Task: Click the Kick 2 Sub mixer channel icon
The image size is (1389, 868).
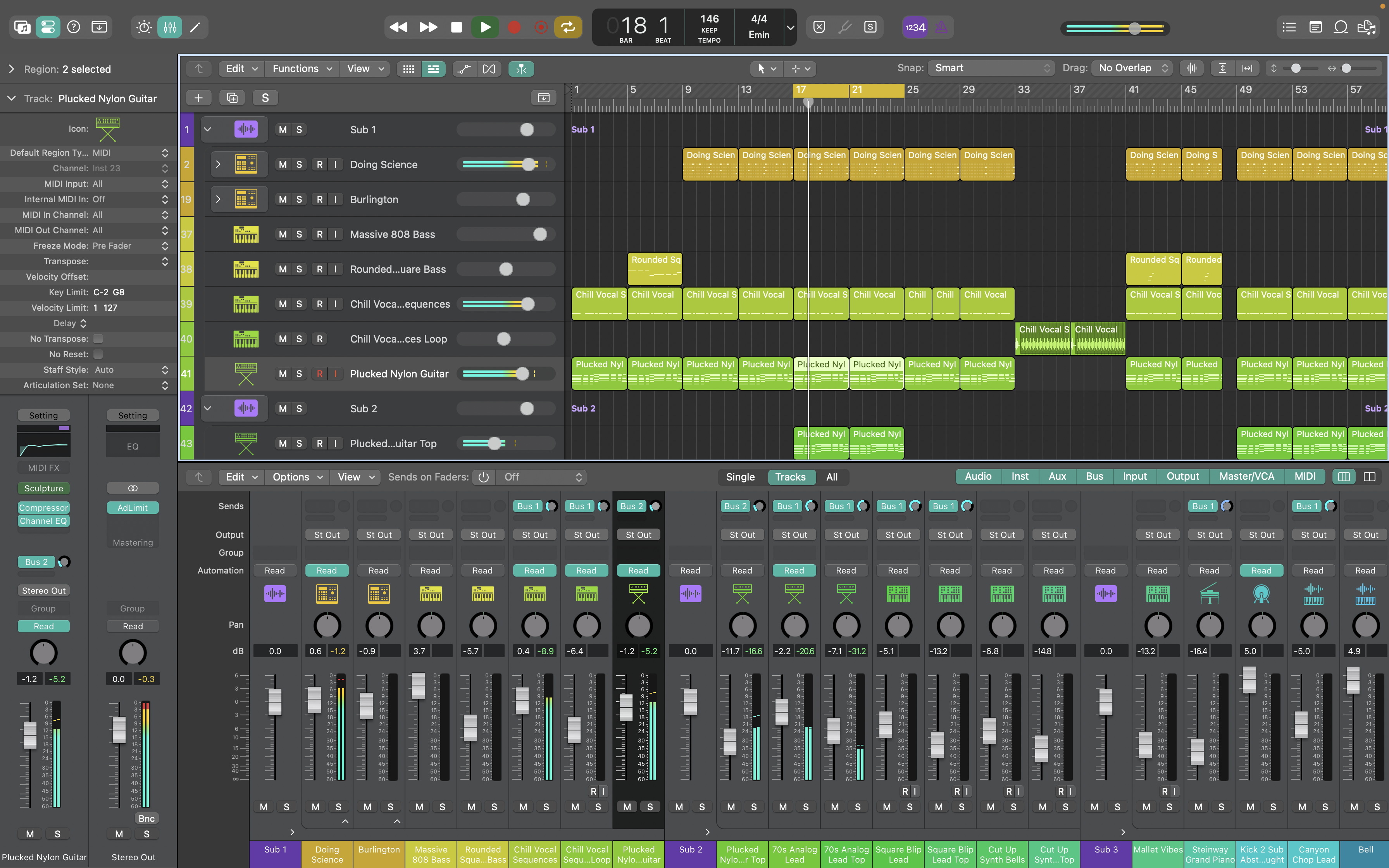Action: tap(1261, 594)
